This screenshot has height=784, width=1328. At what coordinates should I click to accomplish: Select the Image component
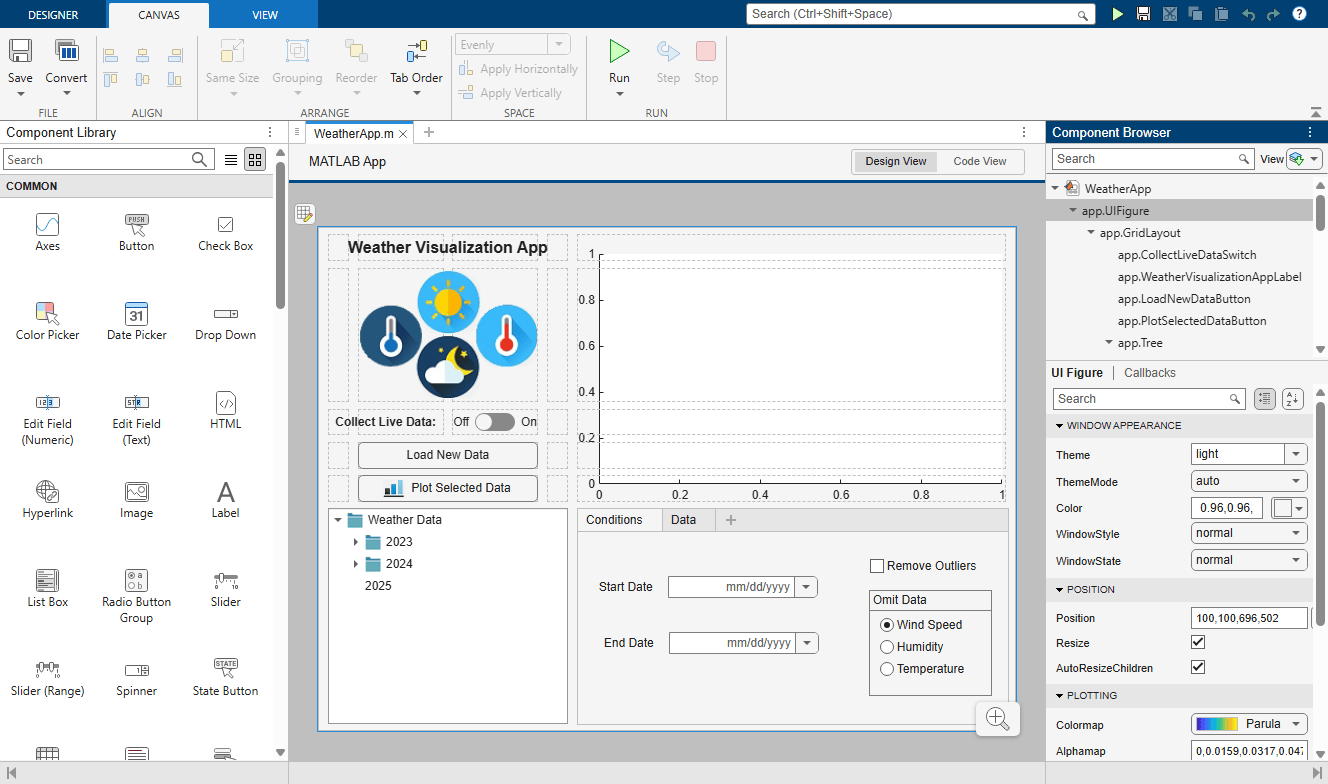[137, 499]
